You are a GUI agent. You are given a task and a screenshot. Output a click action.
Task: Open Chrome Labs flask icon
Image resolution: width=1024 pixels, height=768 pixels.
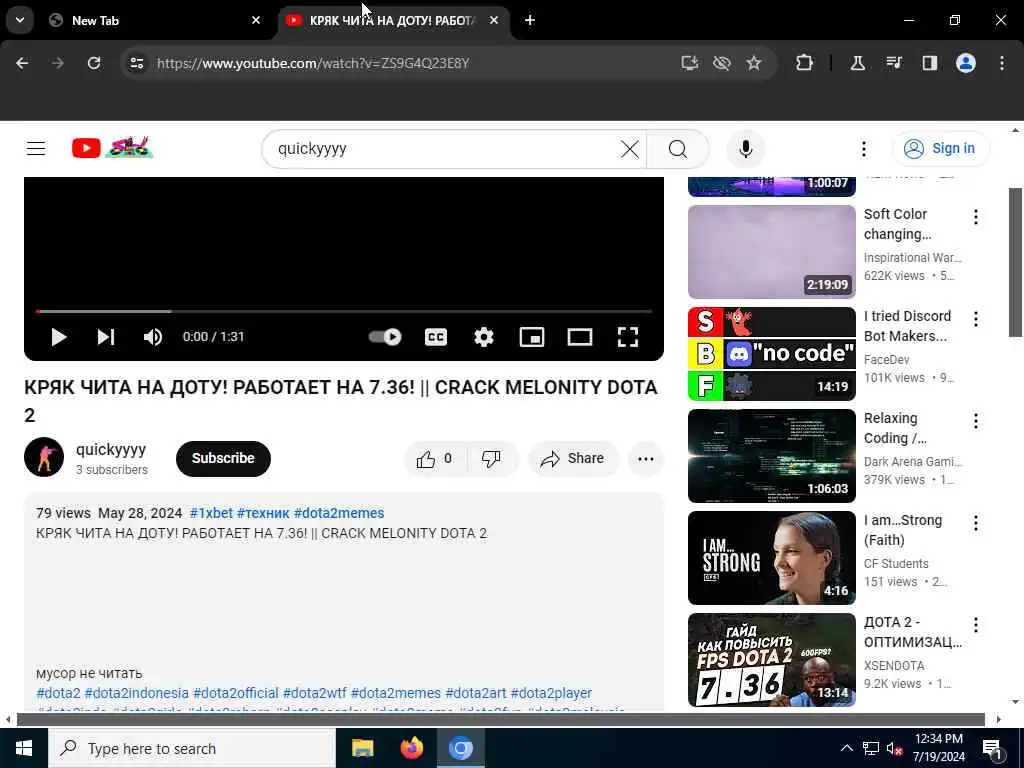(857, 63)
